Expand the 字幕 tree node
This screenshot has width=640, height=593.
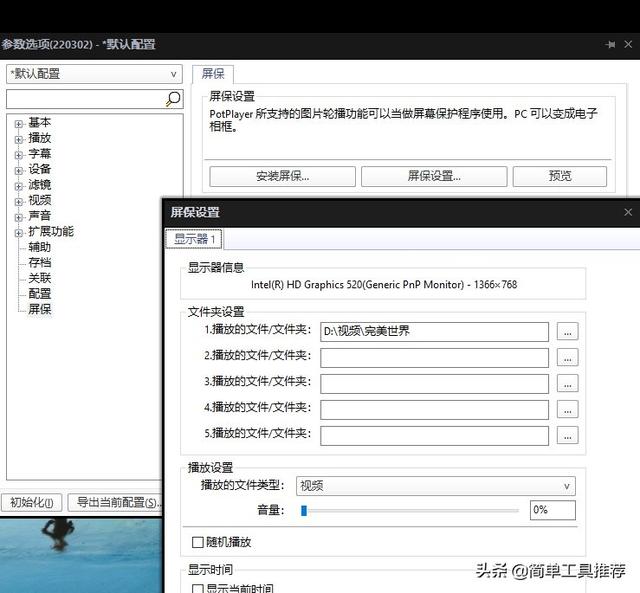pyautogui.click(x=18, y=155)
